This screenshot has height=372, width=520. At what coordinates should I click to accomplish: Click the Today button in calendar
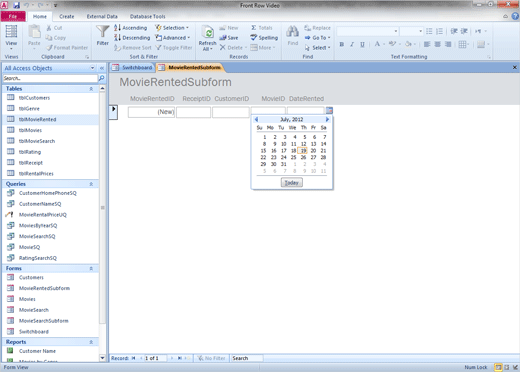point(292,183)
